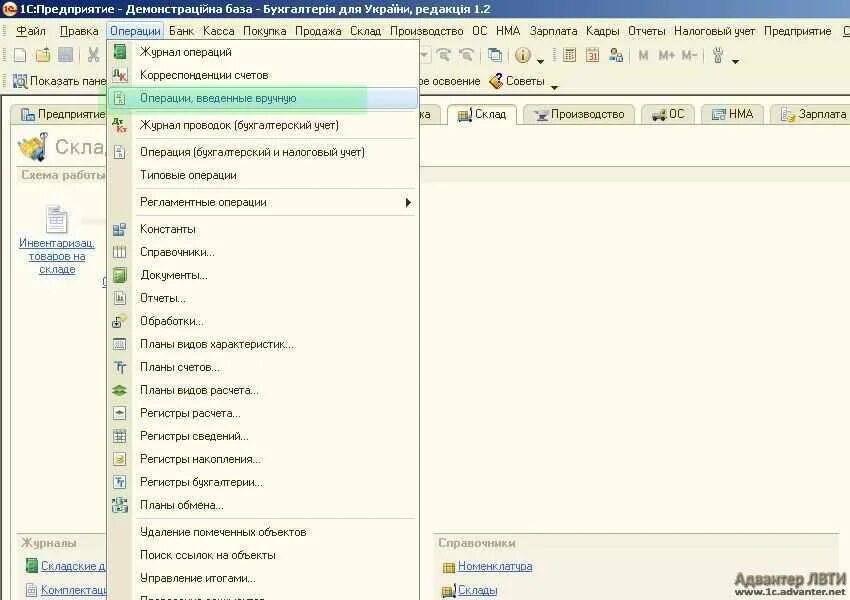Open Управление итогами... entry
The height and width of the screenshot is (600, 850).
[263, 578]
